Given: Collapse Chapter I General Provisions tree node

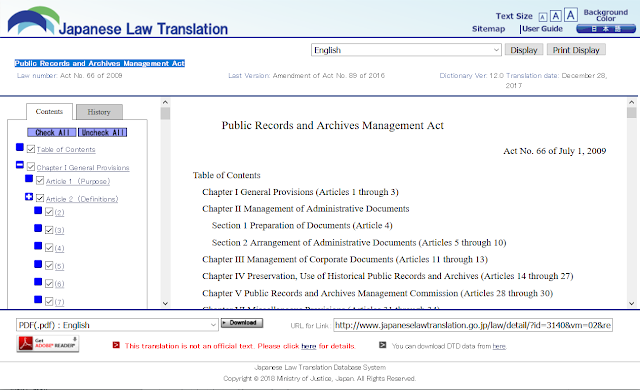Looking at the screenshot, I should [20, 165].
